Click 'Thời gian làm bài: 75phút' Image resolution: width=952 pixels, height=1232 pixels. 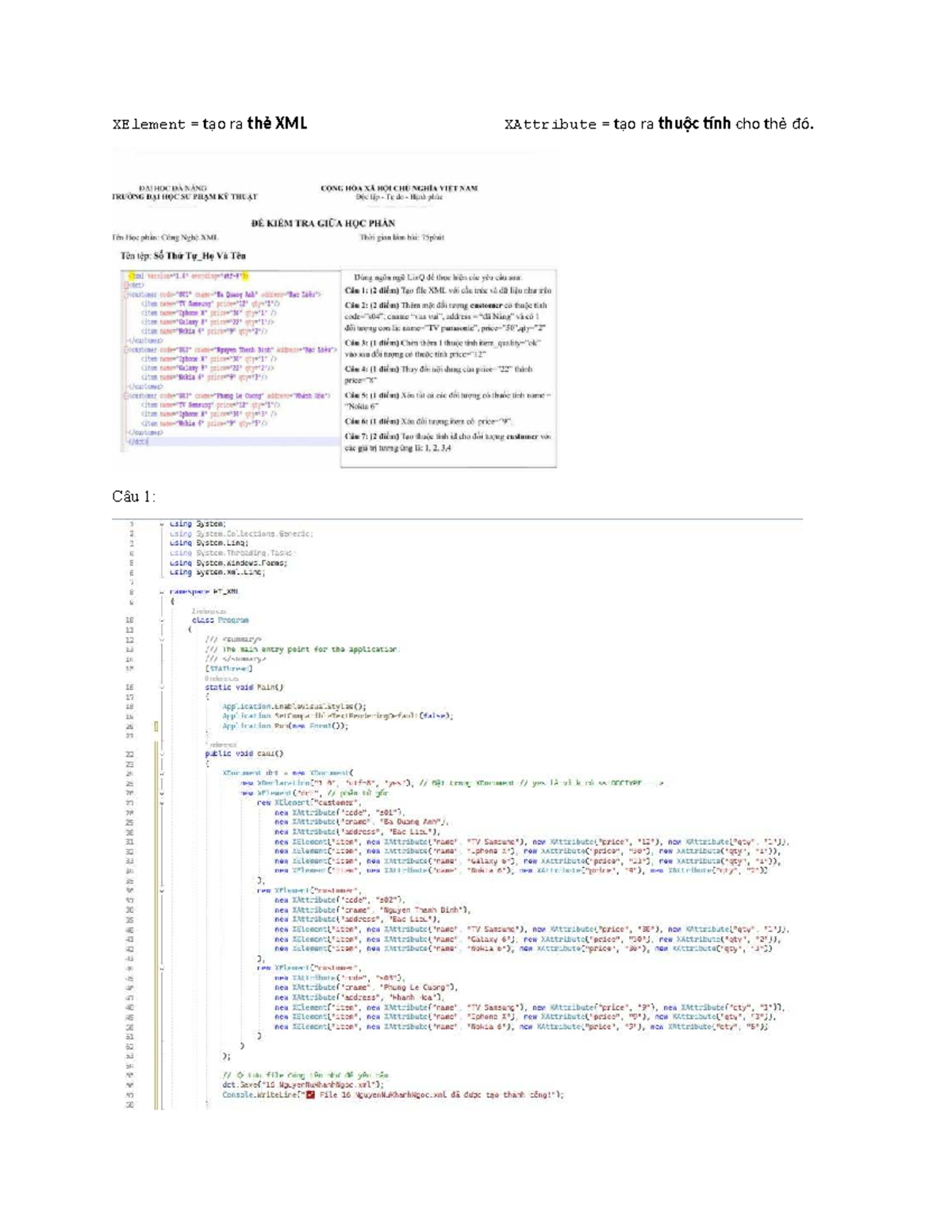[401, 237]
